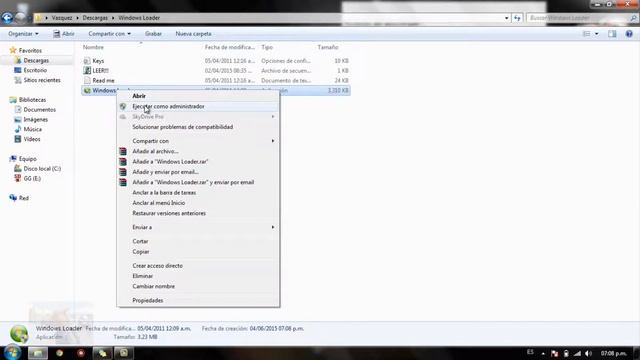This screenshot has height=360, width=640.
Task: Open Explorer from the taskbar
Action: (x=38, y=353)
